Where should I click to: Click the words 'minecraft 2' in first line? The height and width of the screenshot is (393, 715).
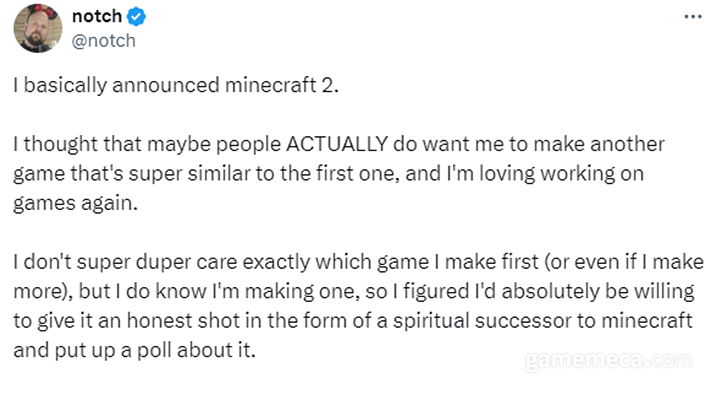coord(281,85)
